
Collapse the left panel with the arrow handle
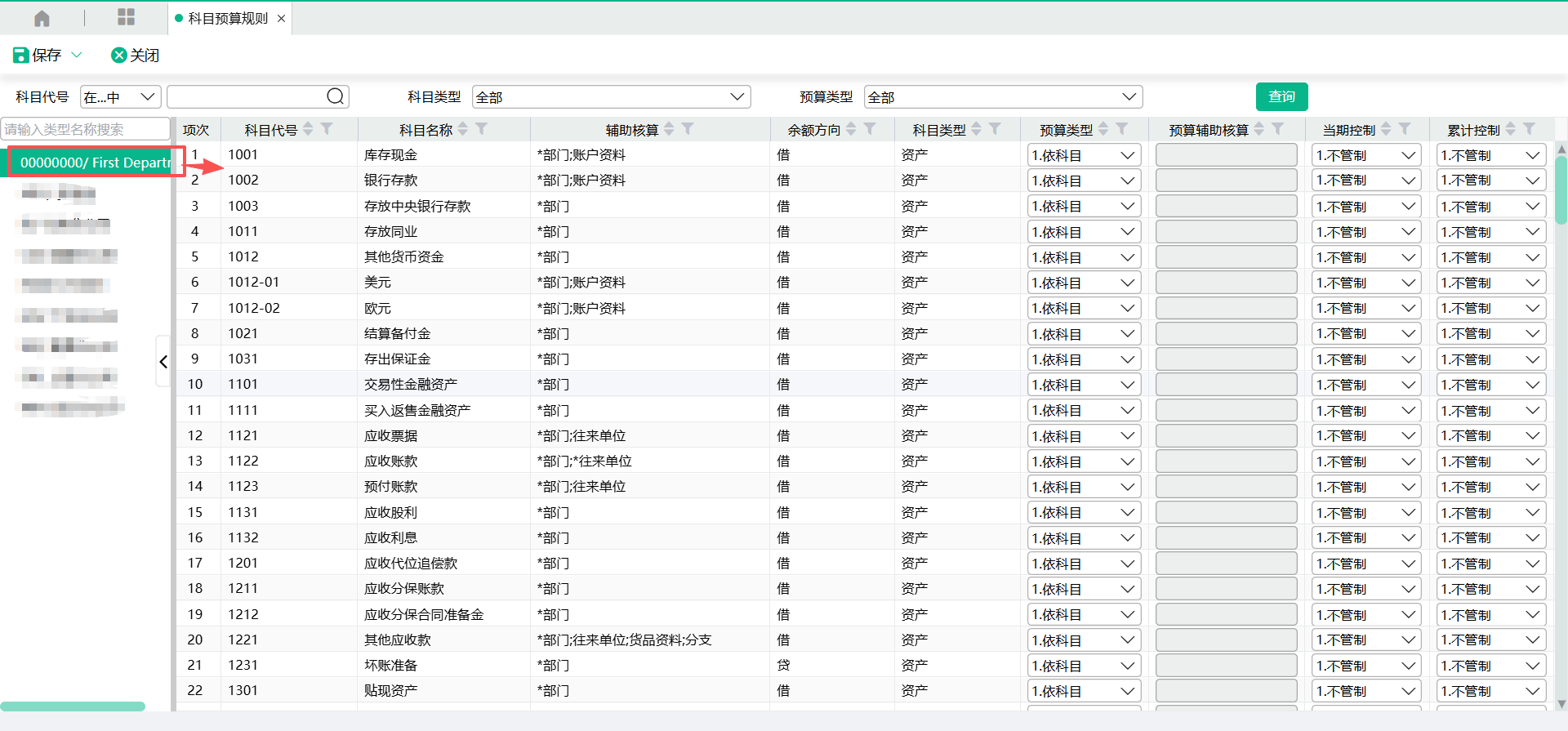(x=163, y=362)
